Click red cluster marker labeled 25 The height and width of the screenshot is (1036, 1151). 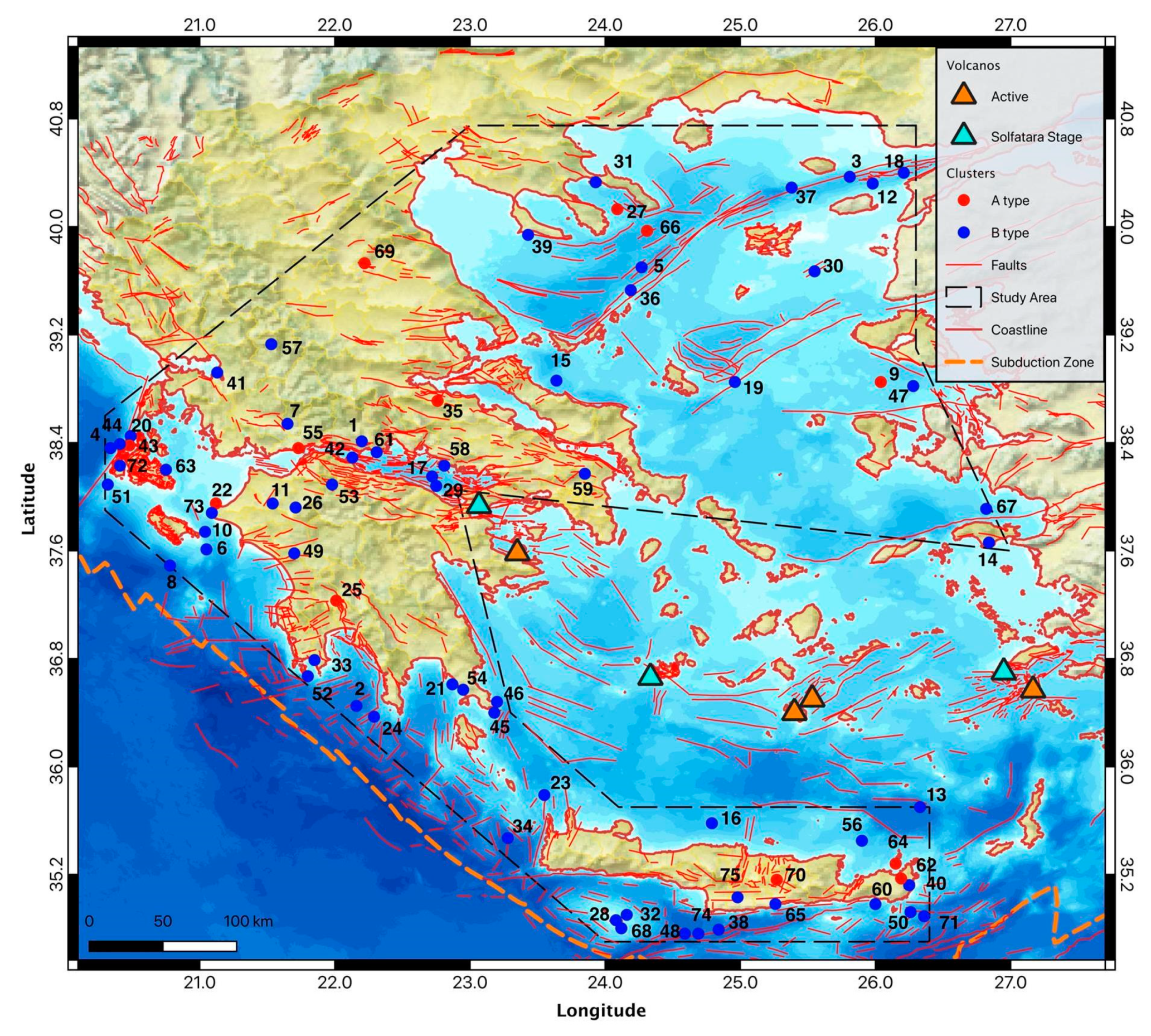[336, 601]
